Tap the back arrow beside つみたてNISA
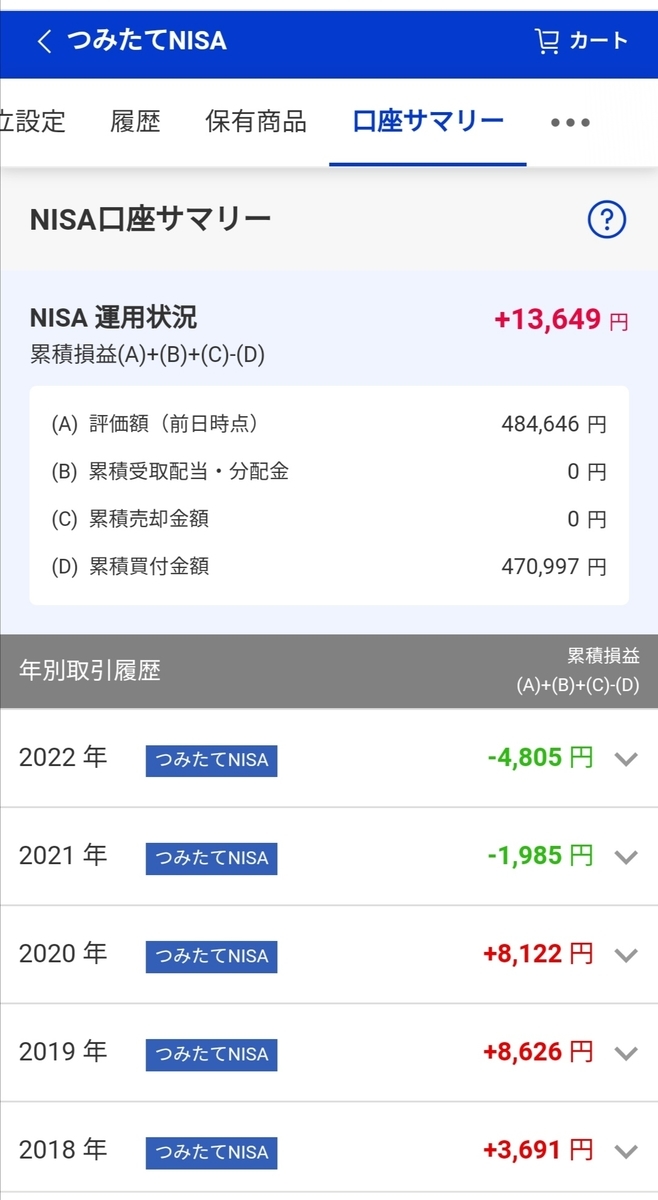 pyautogui.click(x=44, y=41)
